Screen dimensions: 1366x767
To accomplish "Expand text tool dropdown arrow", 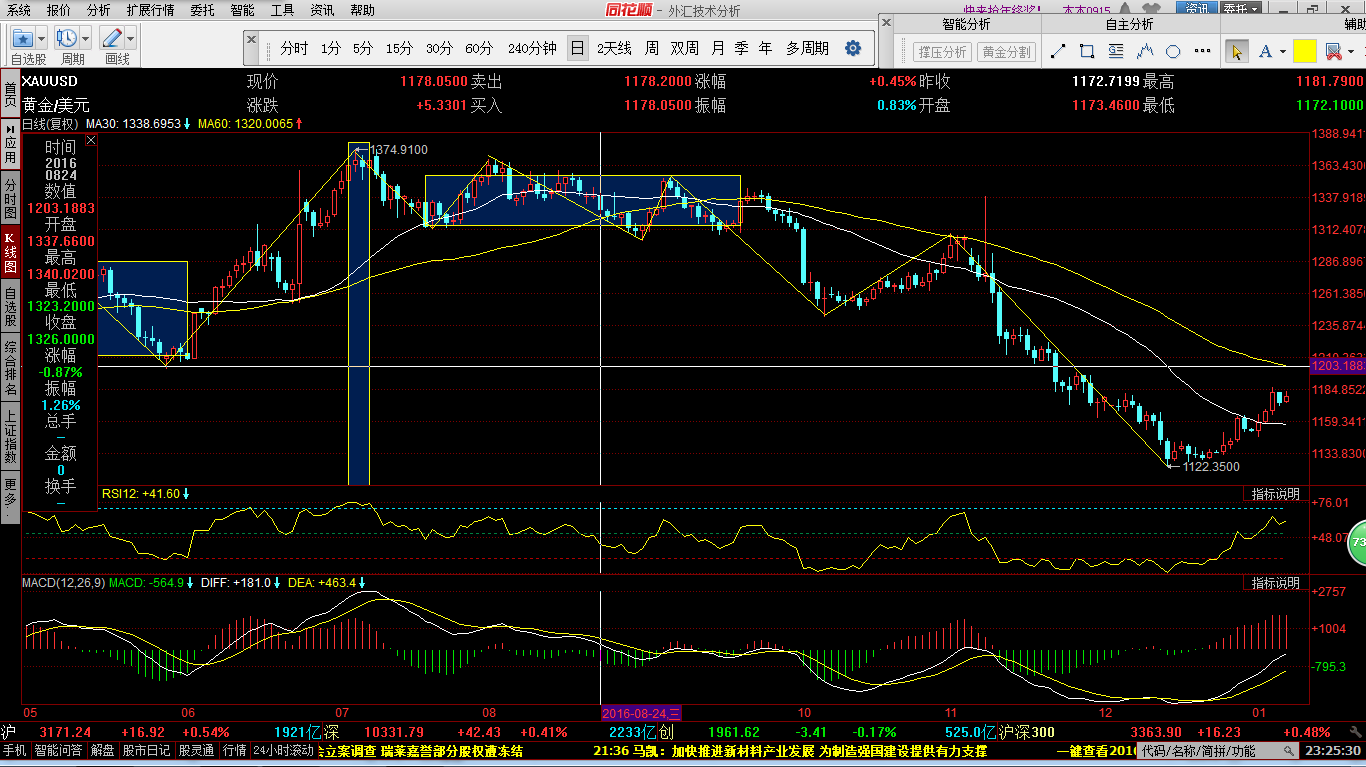I will coord(1283,51).
